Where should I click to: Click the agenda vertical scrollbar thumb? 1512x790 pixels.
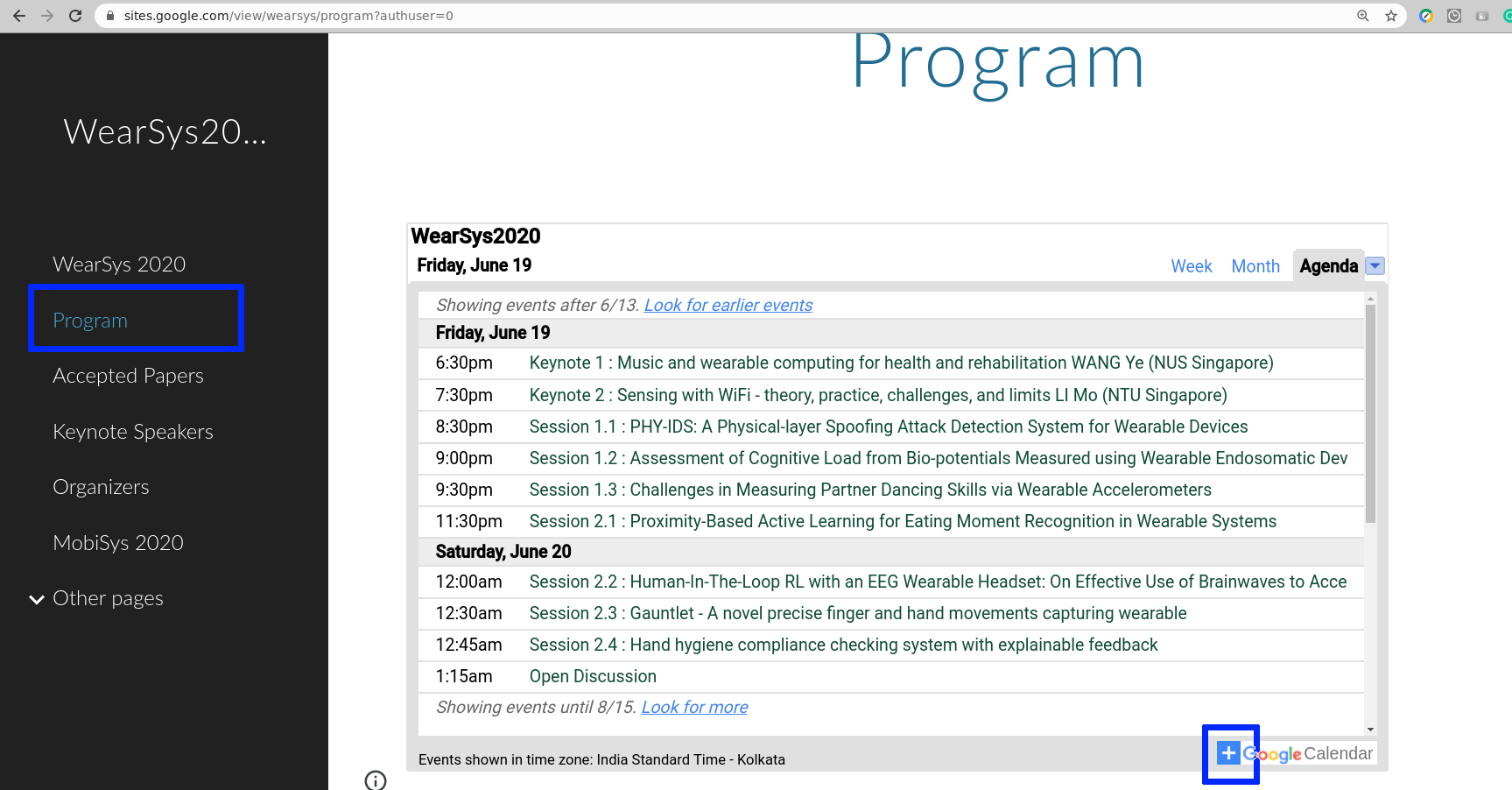pos(1370,413)
